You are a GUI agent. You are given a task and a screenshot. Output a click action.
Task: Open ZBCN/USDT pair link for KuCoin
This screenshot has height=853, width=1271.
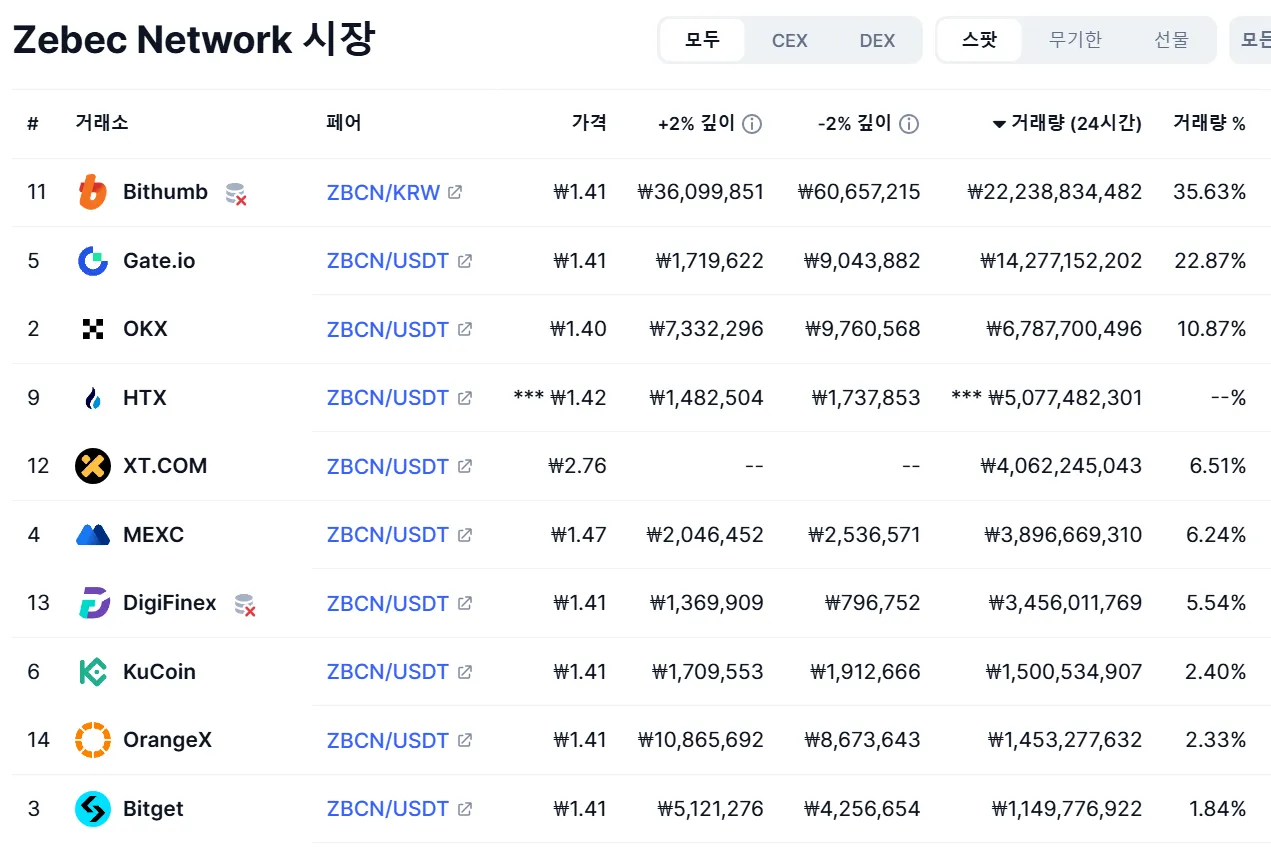coord(388,672)
